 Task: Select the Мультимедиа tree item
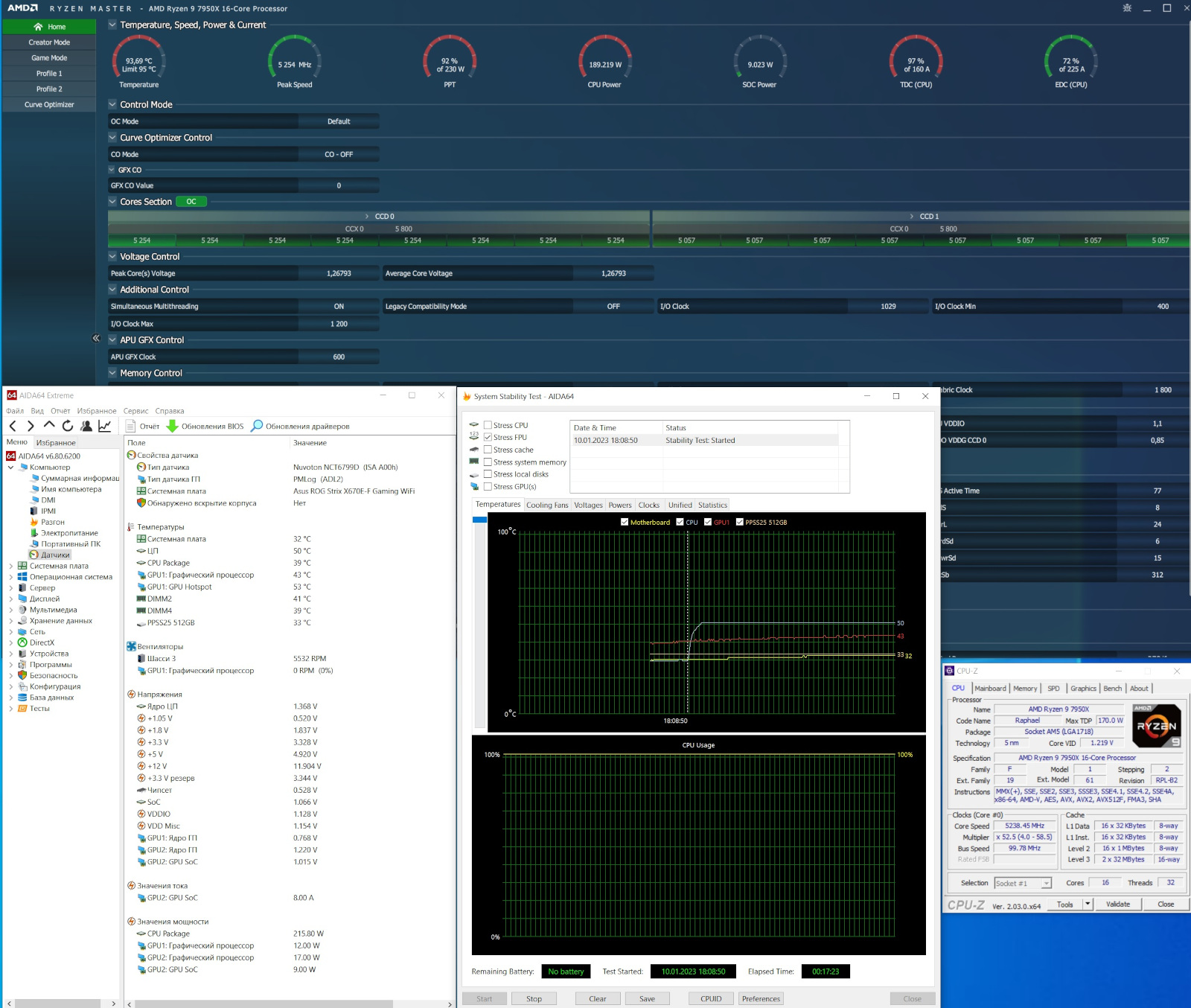48,610
